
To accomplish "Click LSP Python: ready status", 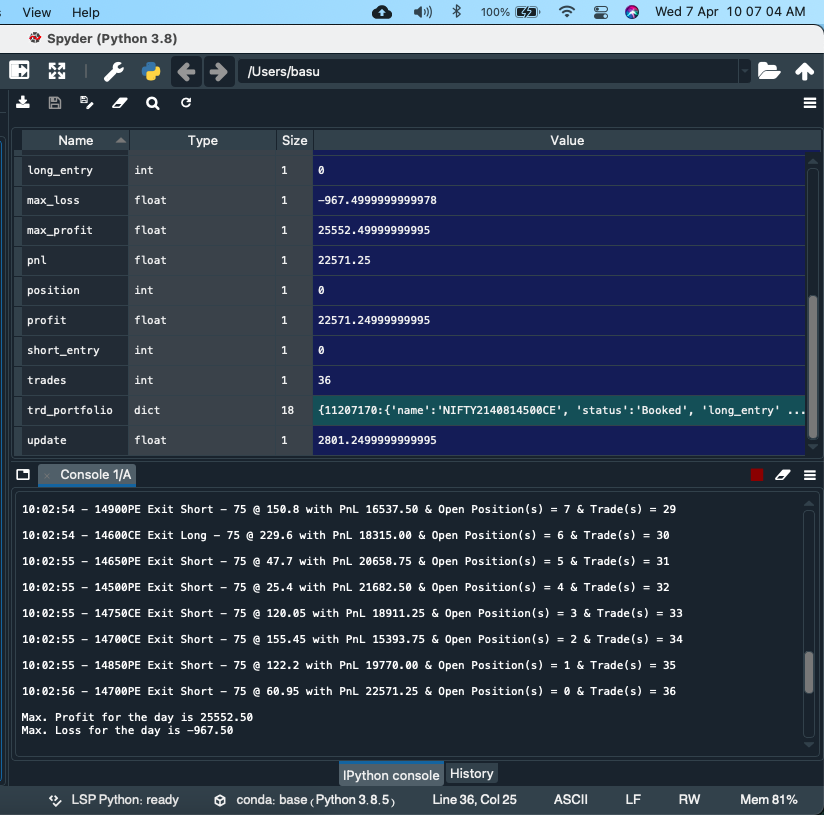I will point(115,800).
